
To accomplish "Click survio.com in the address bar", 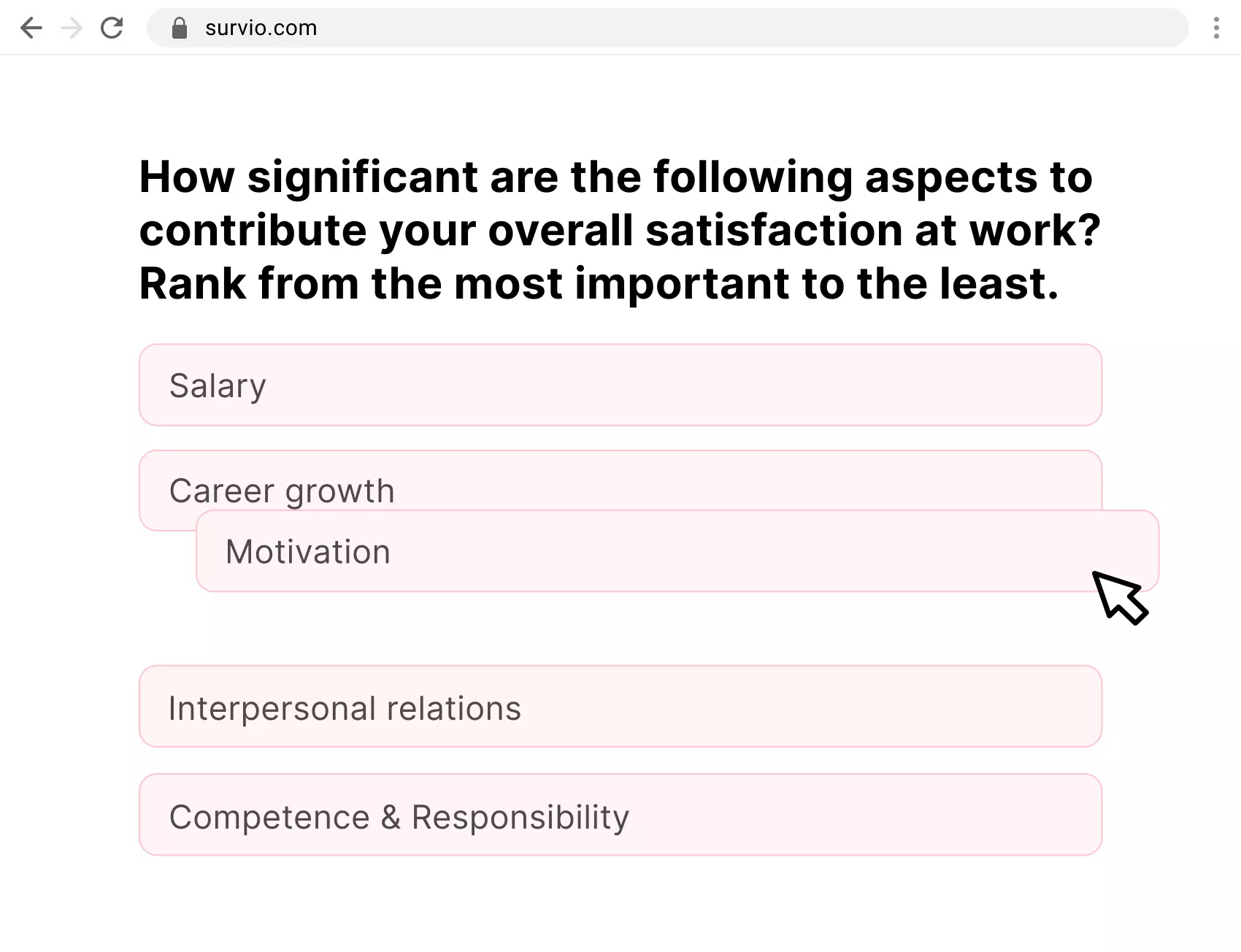I will tap(261, 28).
